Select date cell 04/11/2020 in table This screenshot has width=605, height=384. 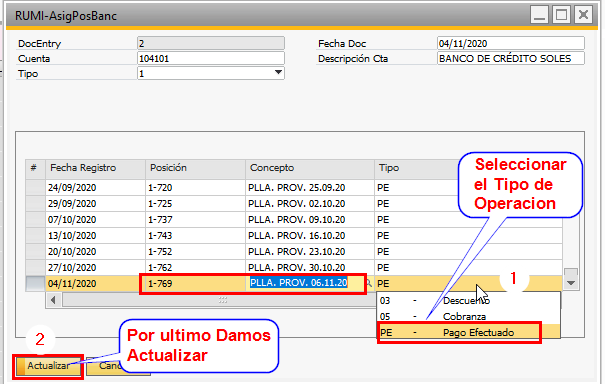coord(95,284)
